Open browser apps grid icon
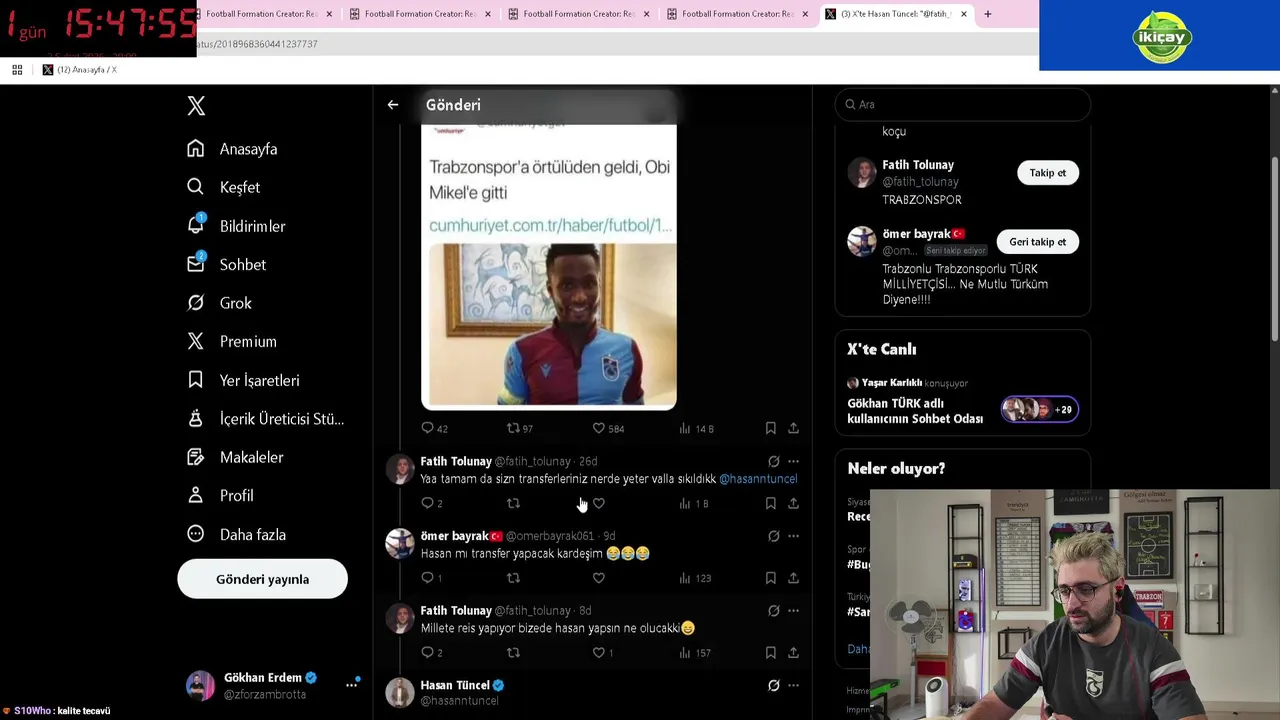Screen dimensions: 1280x720 (x=17, y=70)
